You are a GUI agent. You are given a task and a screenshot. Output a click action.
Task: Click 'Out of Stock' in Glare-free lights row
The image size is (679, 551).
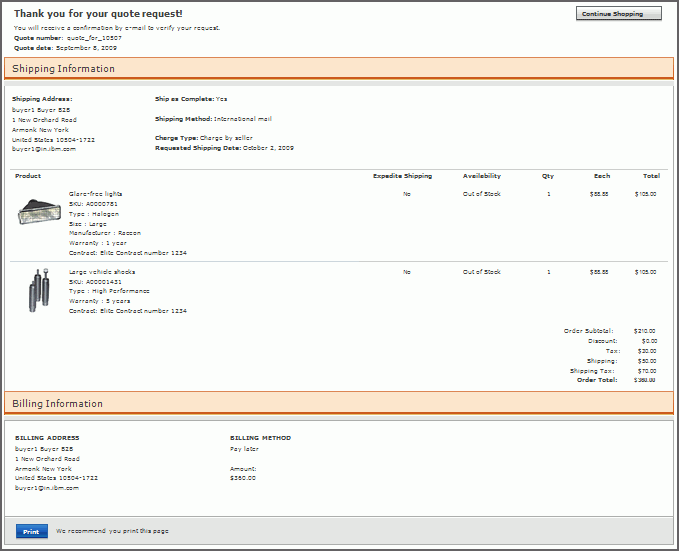tap(482, 194)
